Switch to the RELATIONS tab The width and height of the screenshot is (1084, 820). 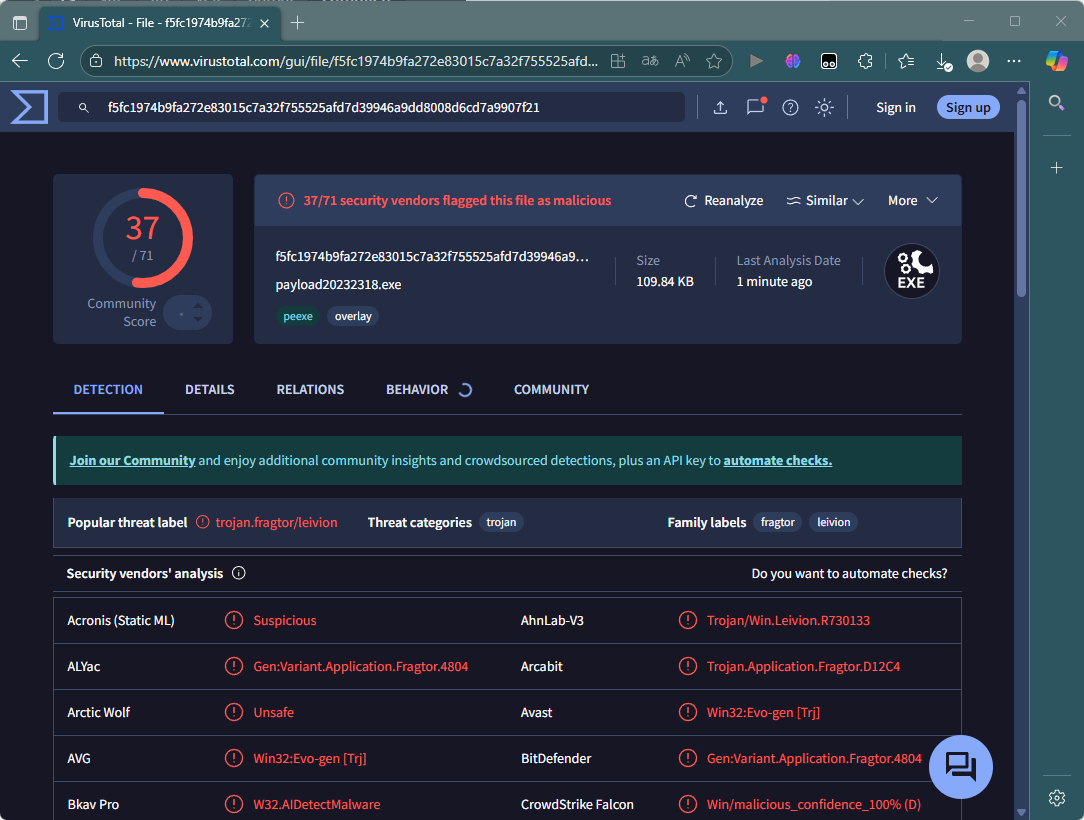(x=310, y=389)
